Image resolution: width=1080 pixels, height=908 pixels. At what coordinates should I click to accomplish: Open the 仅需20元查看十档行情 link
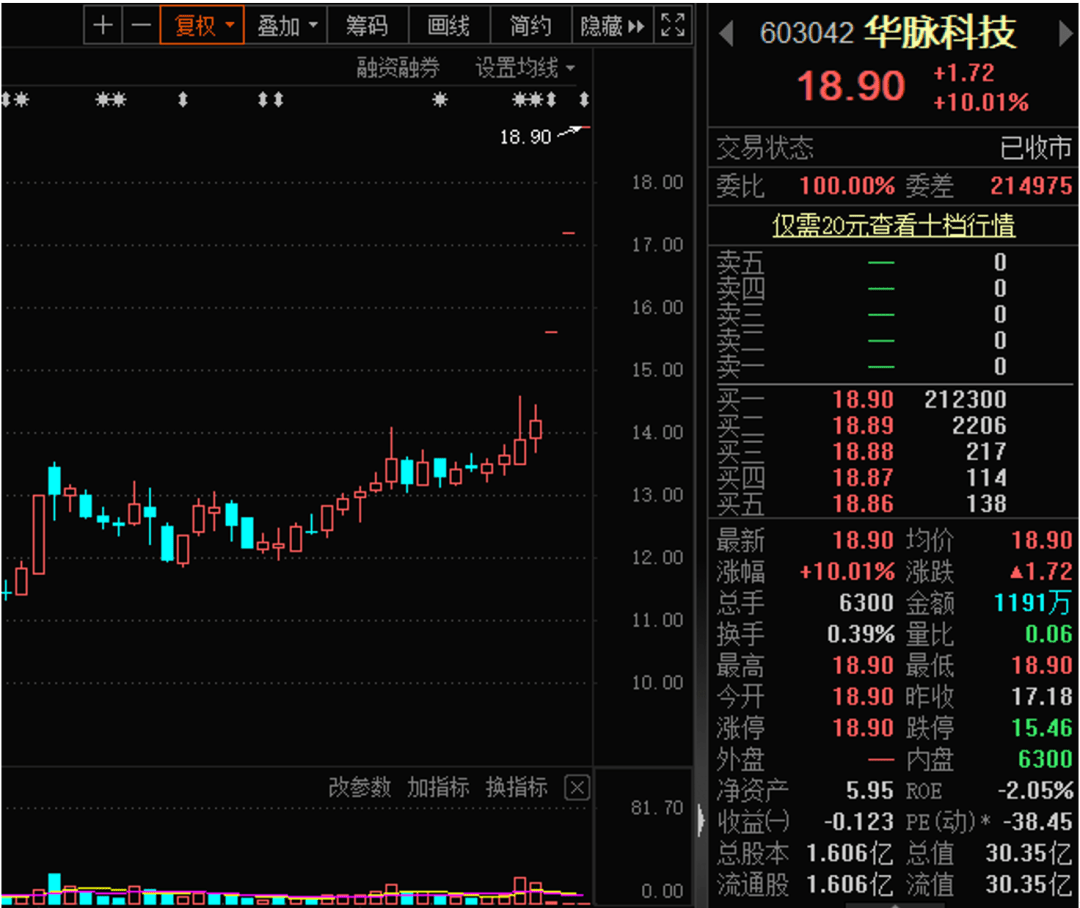point(893,225)
